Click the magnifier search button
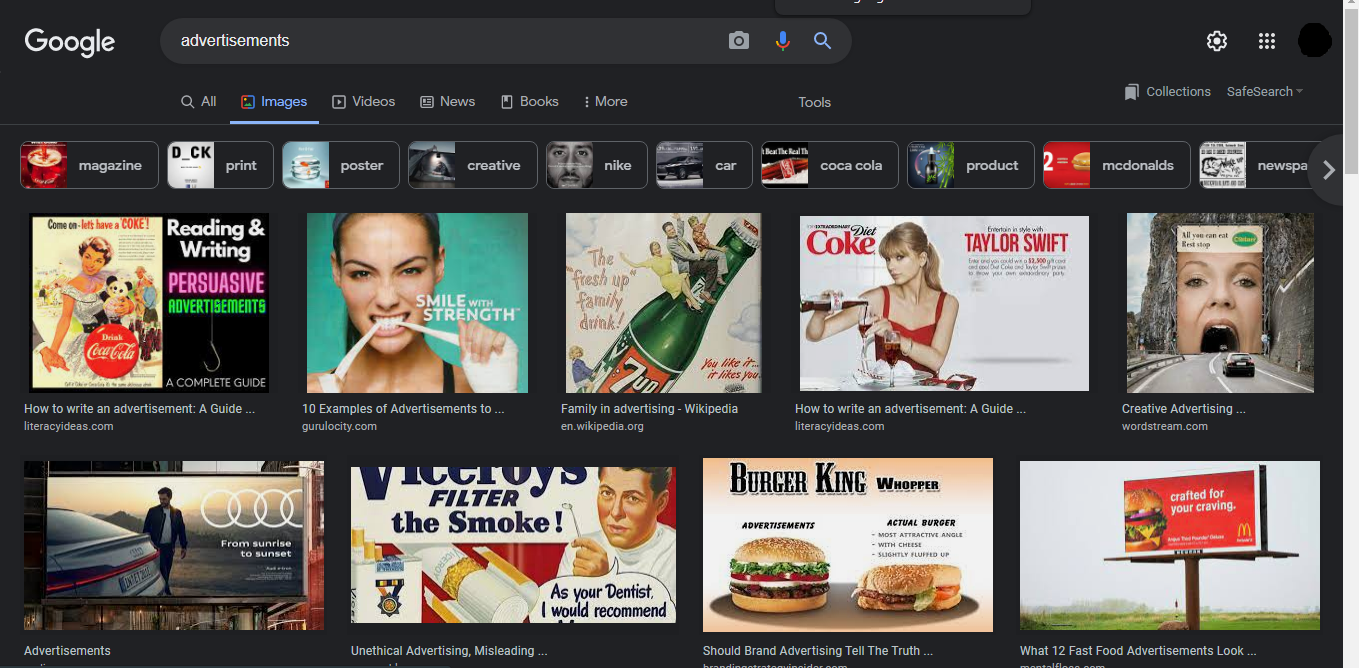1359x668 pixels. coord(822,41)
